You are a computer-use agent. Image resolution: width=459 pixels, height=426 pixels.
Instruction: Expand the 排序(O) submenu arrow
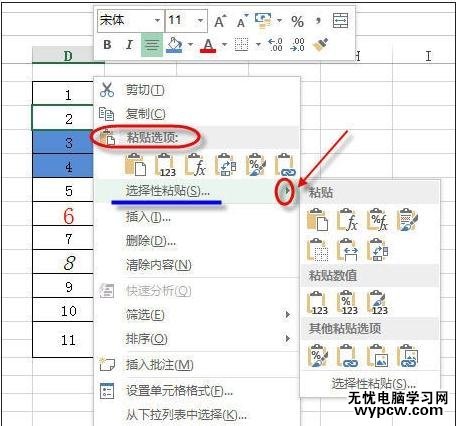[x=287, y=339]
